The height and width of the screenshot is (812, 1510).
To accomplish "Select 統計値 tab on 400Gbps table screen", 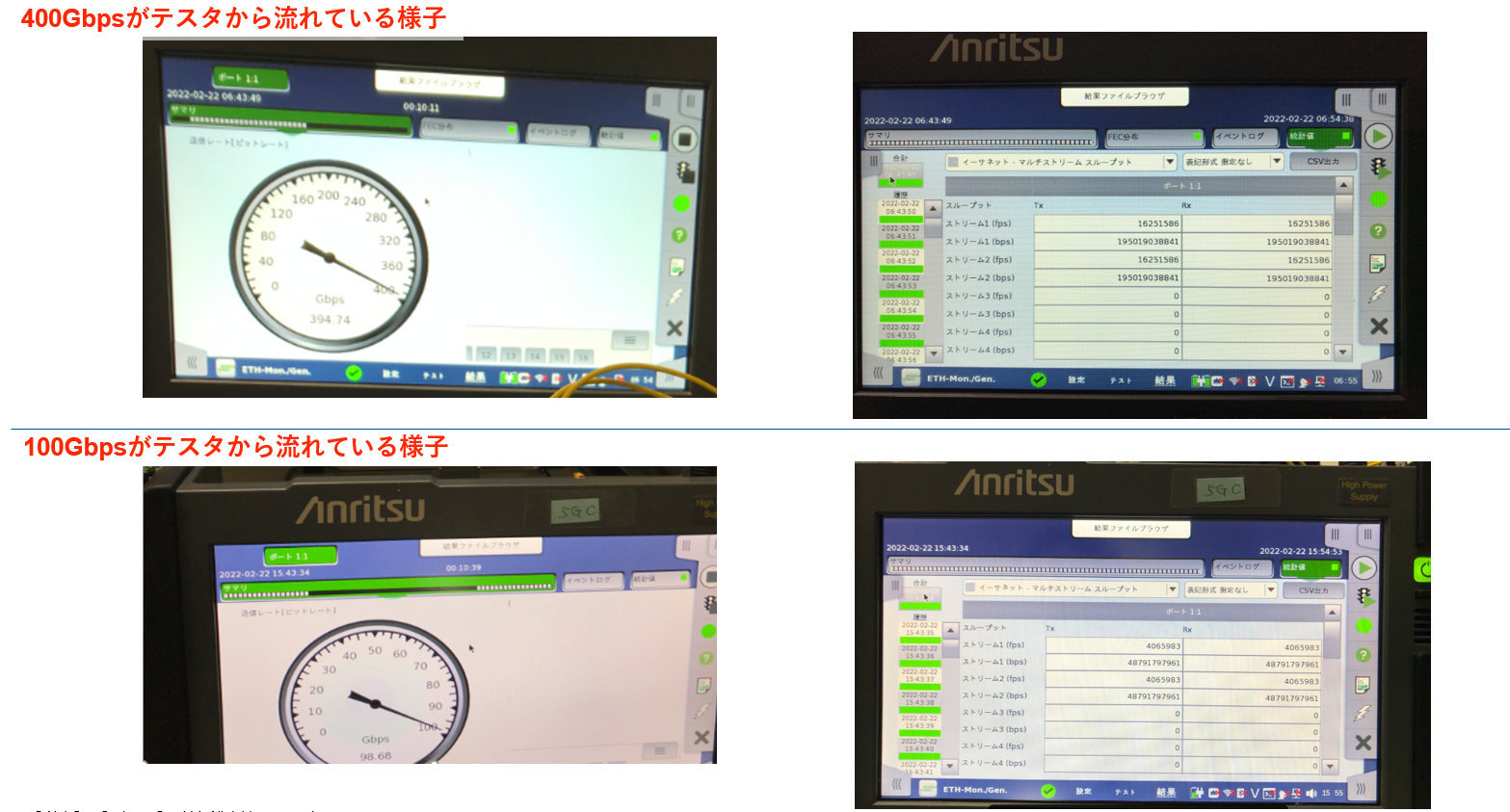I will (x=1319, y=137).
